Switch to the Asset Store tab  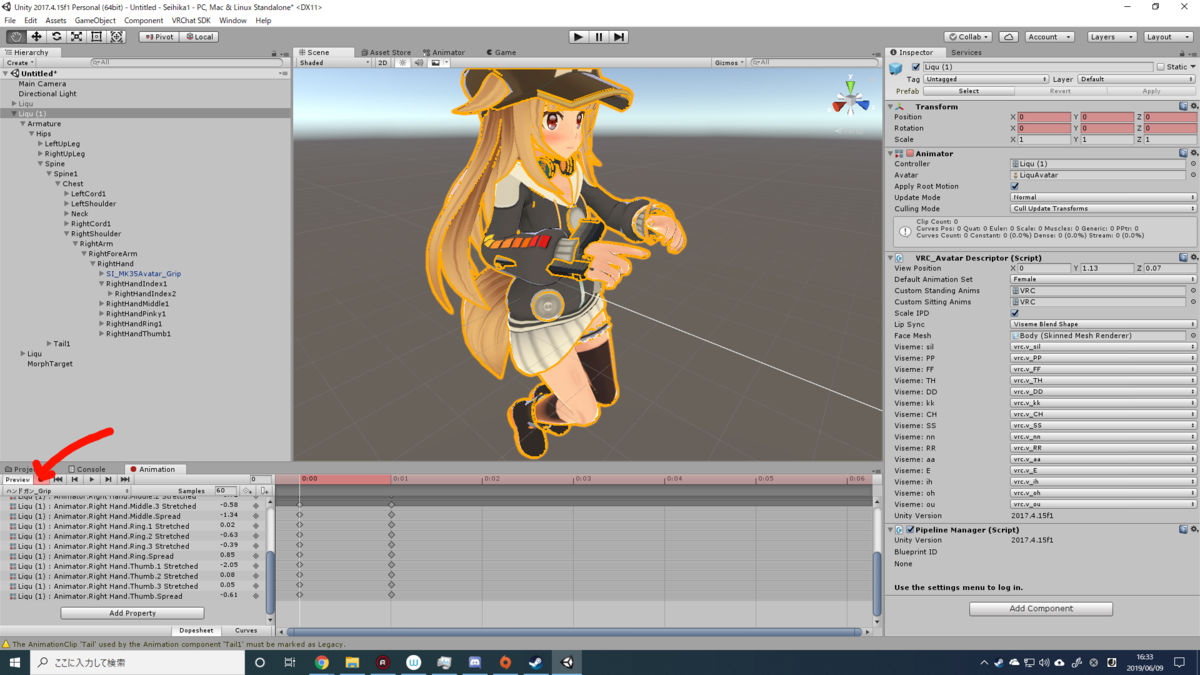point(386,52)
